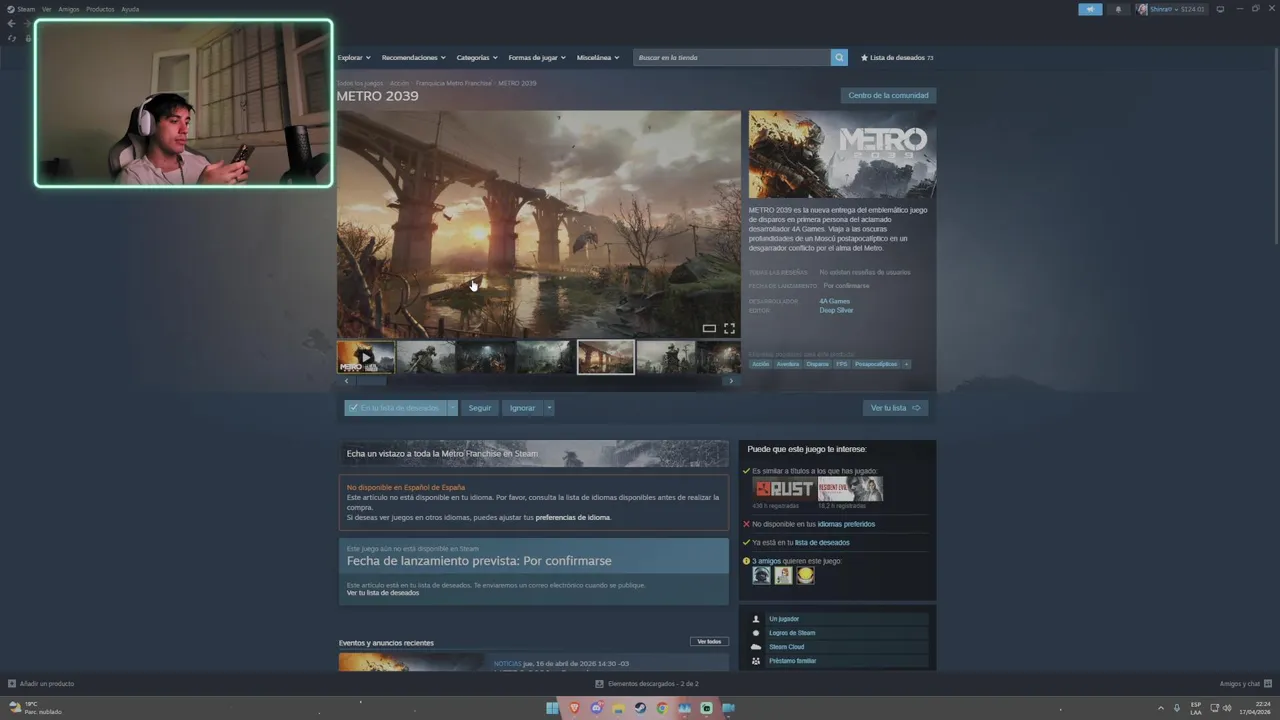Click the Ignorar button
This screenshot has height=720, width=1280.
(x=522, y=408)
